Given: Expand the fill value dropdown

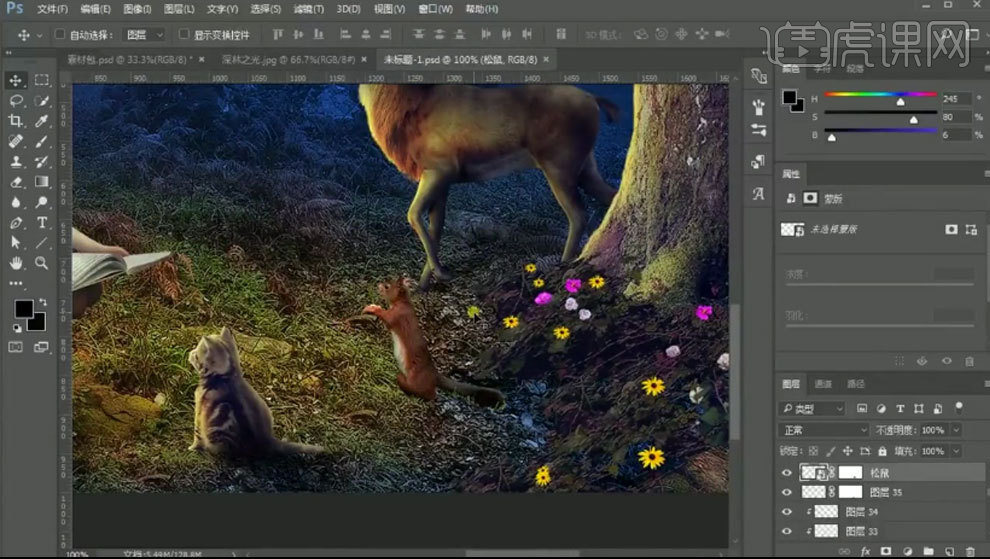Looking at the screenshot, I should (957, 451).
